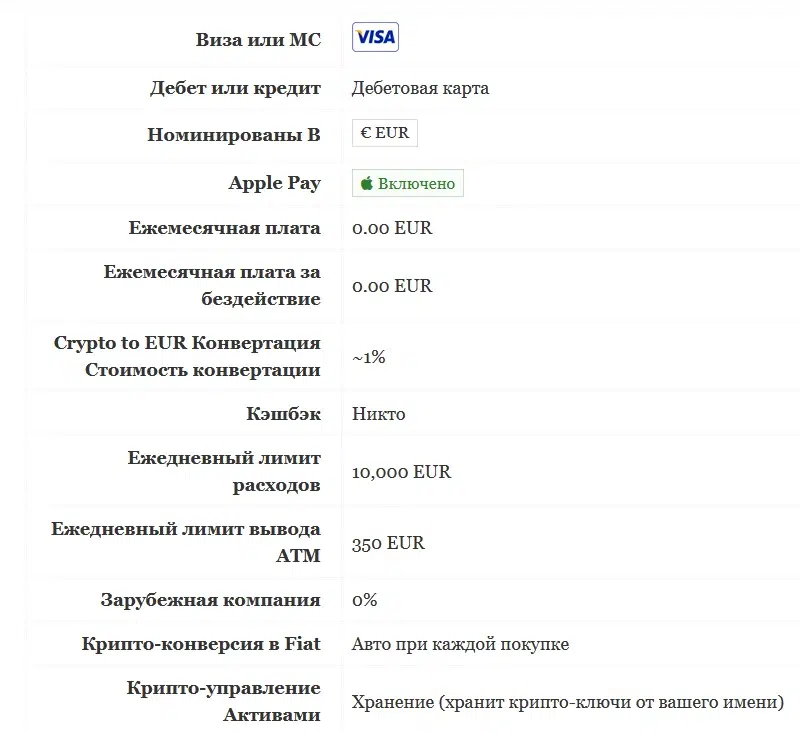Click the 'Дебет или кредит' label
The height and width of the screenshot is (732, 800).
[x=235, y=88]
